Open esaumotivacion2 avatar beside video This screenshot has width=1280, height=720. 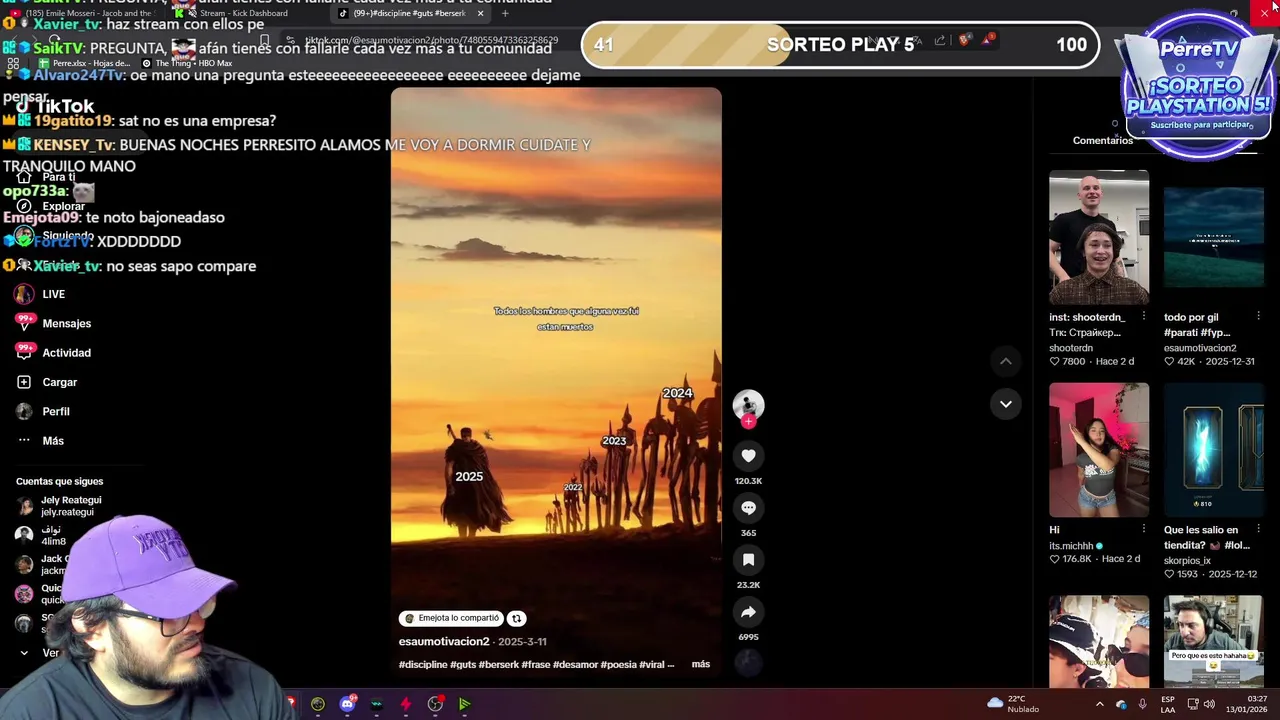(x=748, y=404)
